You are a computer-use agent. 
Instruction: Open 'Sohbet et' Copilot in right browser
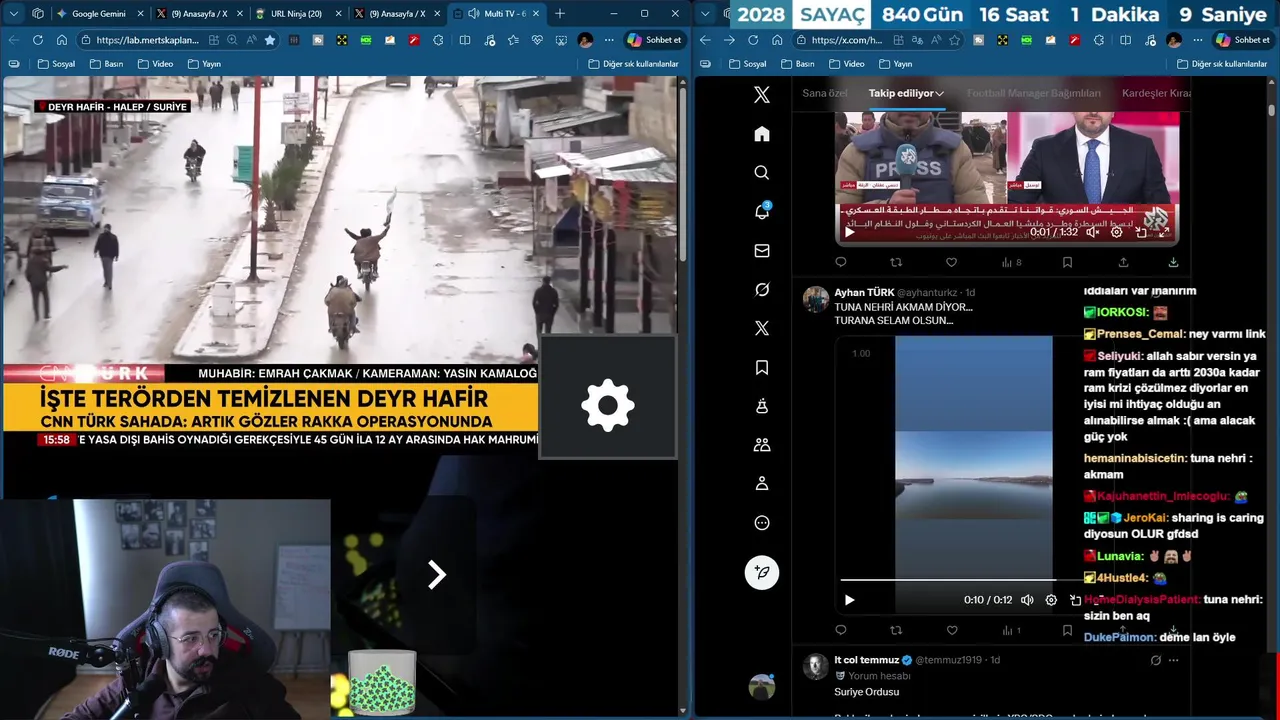pyautogui.click(x=1242, y=40)
